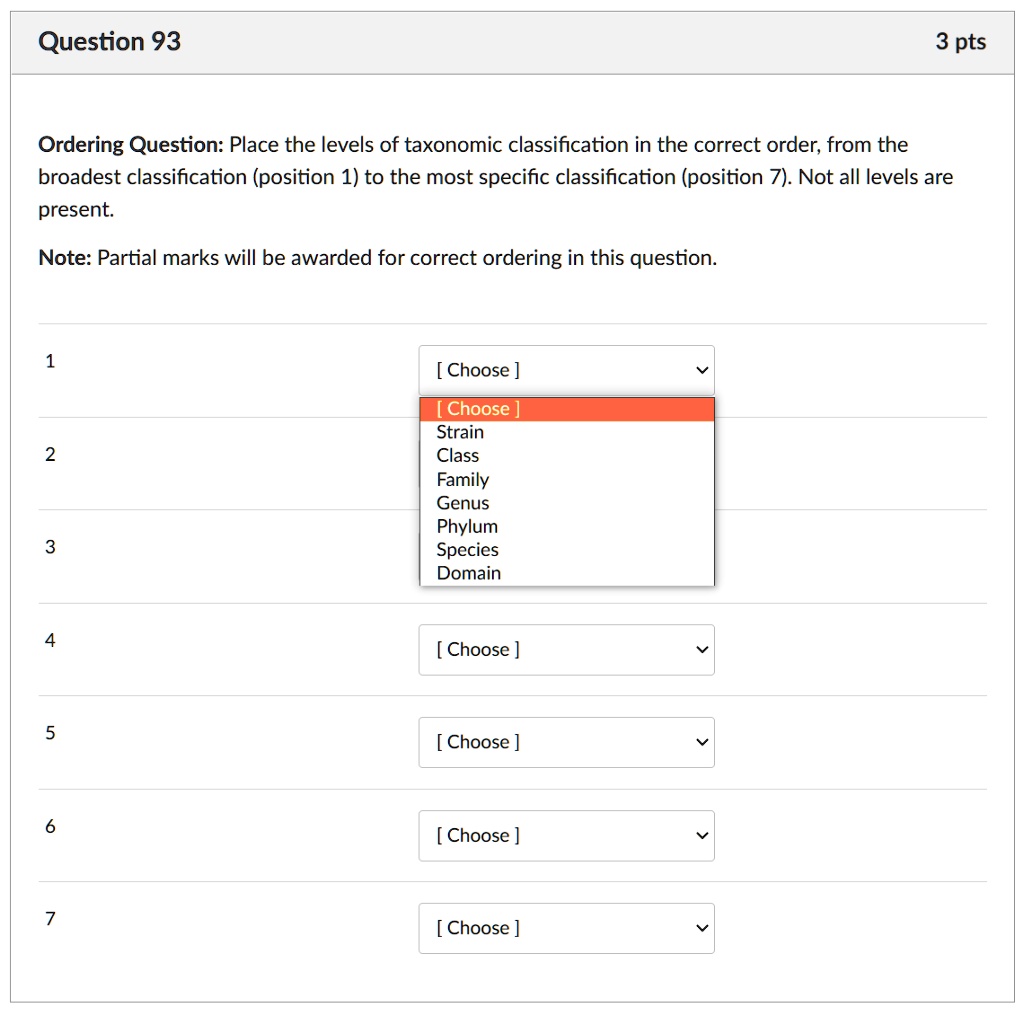Click the chevron on position 4 dropdown
The image size is (1024, 1016).
(699, 649)
